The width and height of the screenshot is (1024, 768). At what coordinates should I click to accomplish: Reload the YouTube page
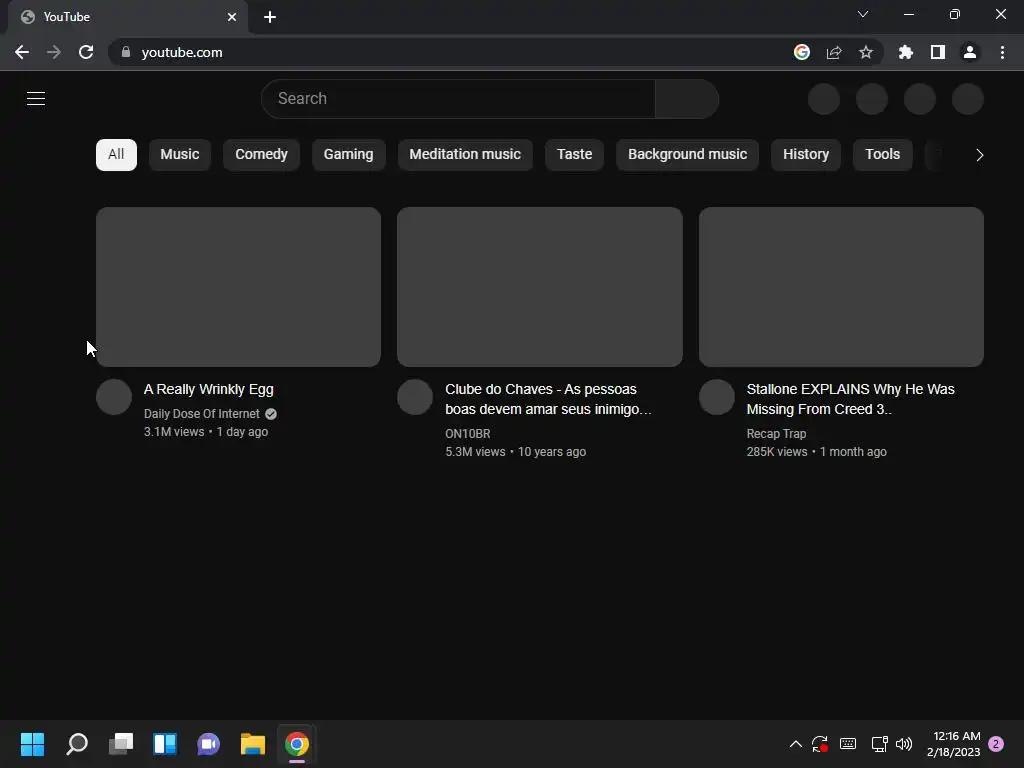click(86, 52)
